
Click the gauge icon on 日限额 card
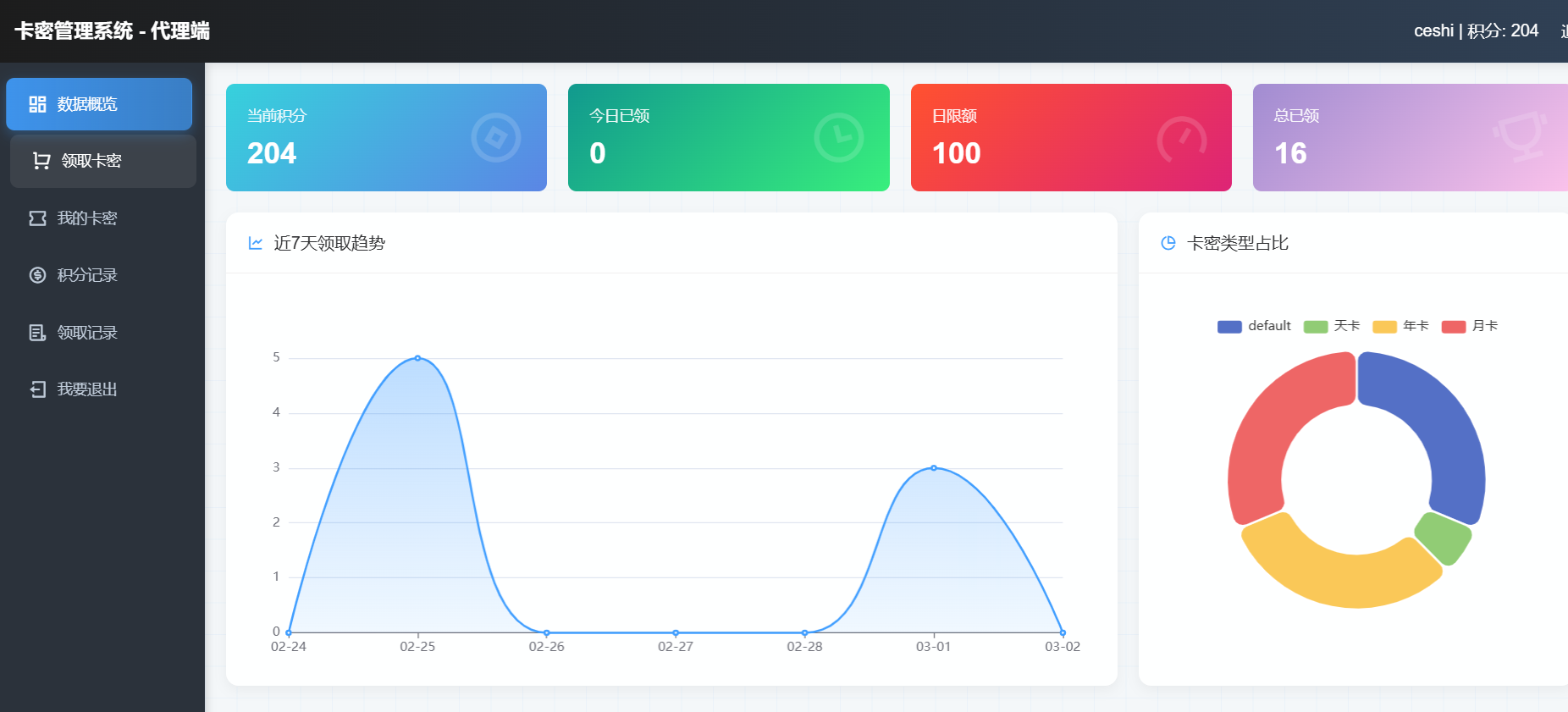(x=1181, y=140)
